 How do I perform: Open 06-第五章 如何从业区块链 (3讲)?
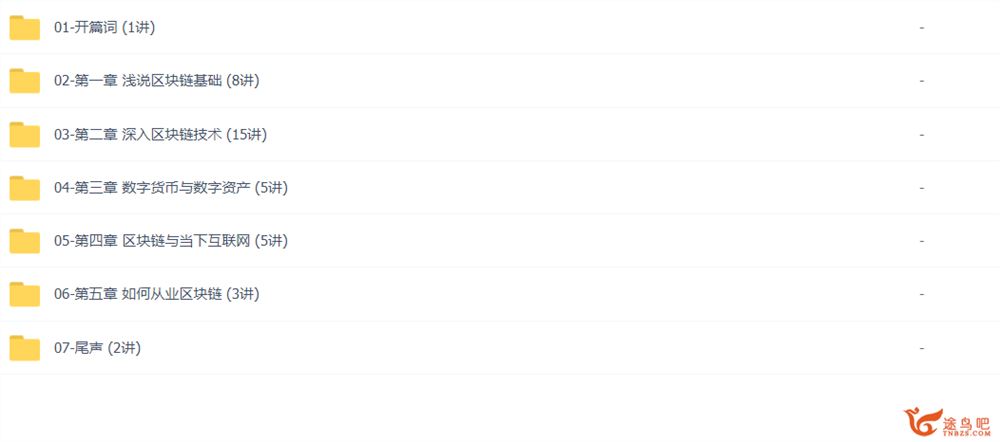coord(157,295)
